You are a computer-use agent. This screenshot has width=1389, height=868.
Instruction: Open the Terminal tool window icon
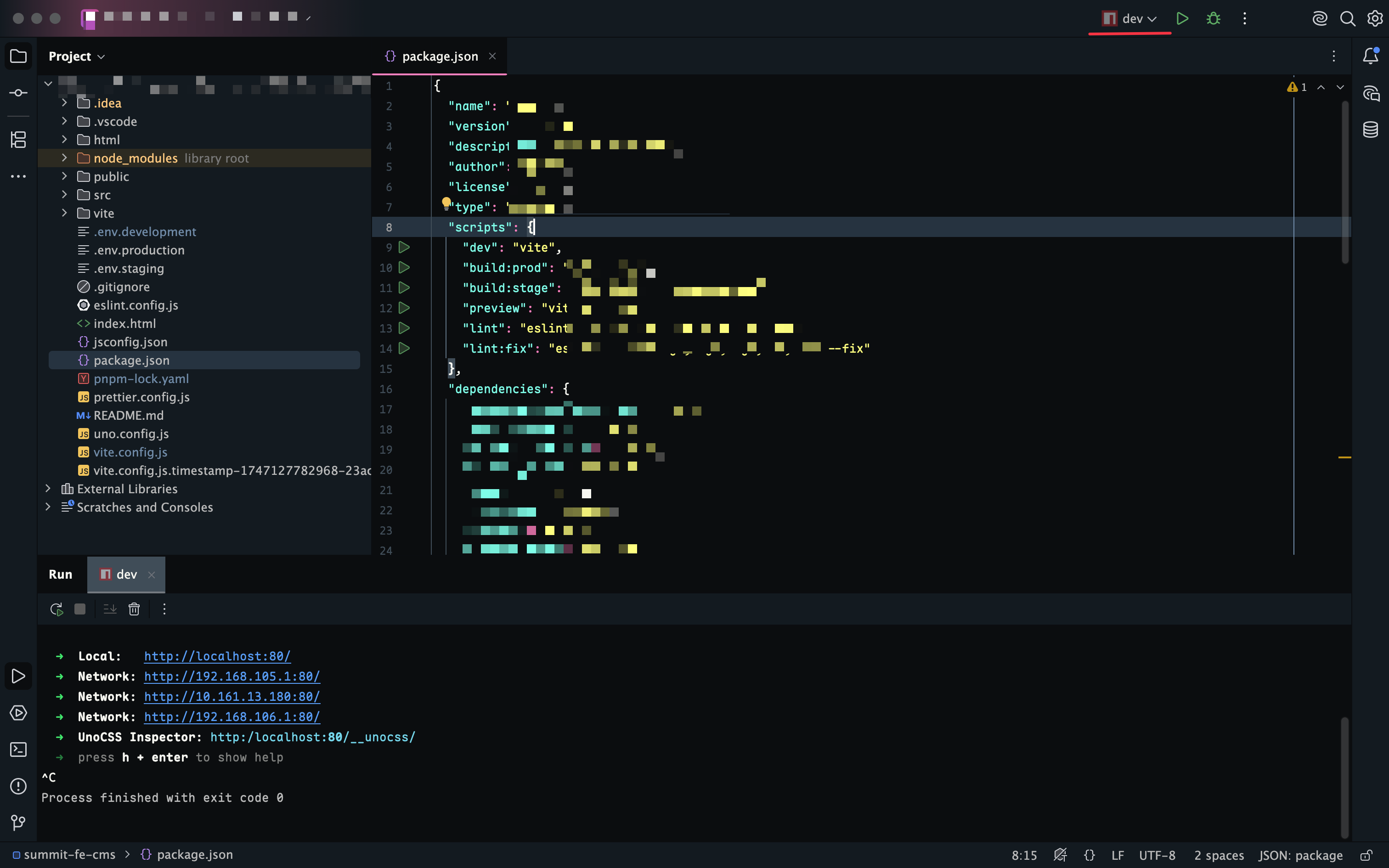coord(18,749)
